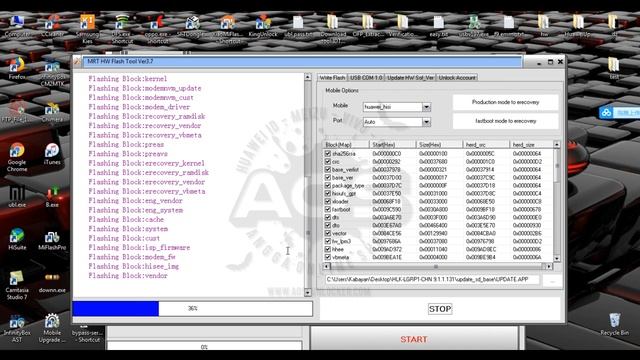Open the Mobile model dropdown
Viewport: 640px width, 360px height.
(426, 107)
